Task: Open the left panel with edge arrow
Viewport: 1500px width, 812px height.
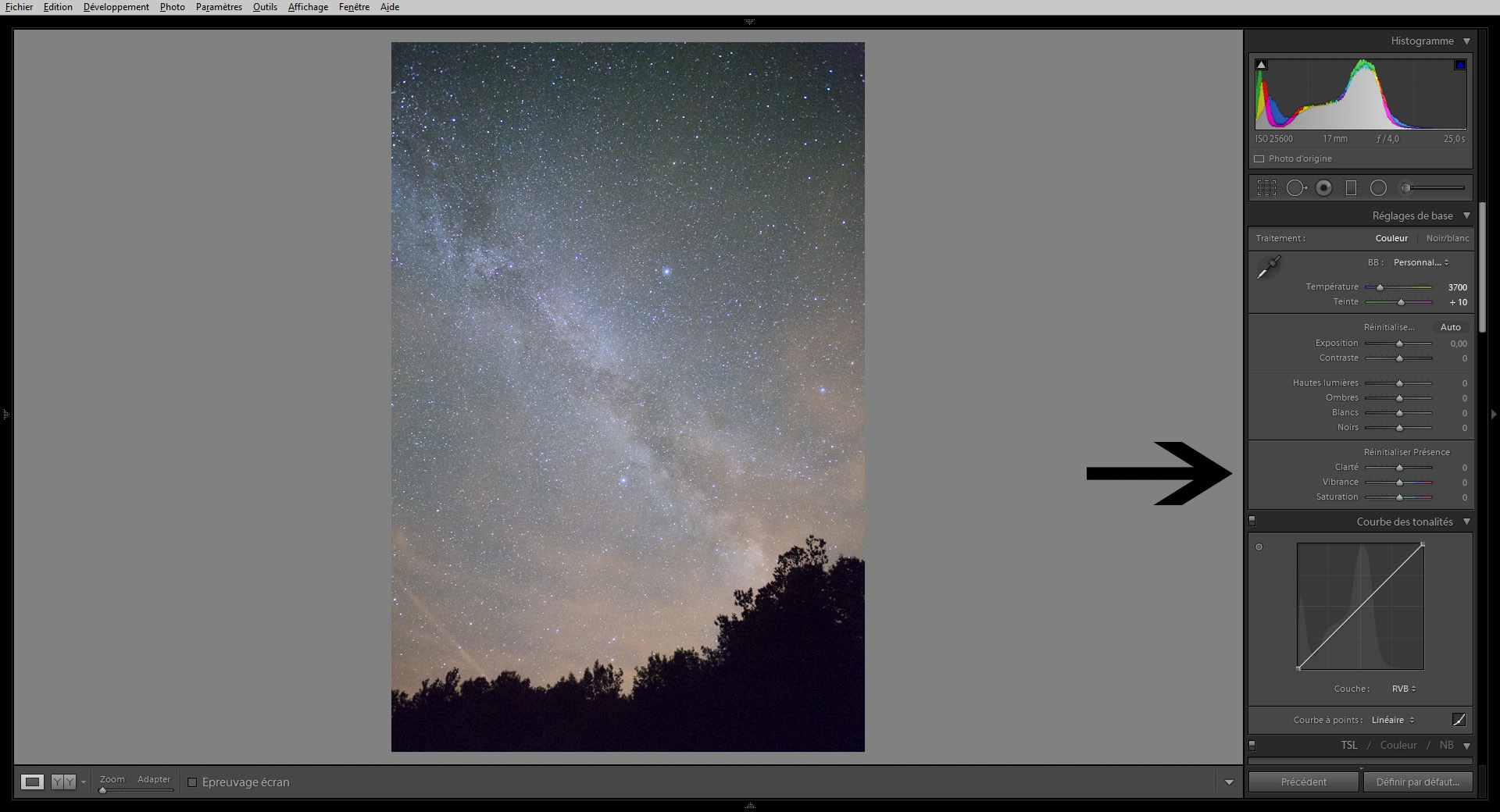Action: point(5,414)
